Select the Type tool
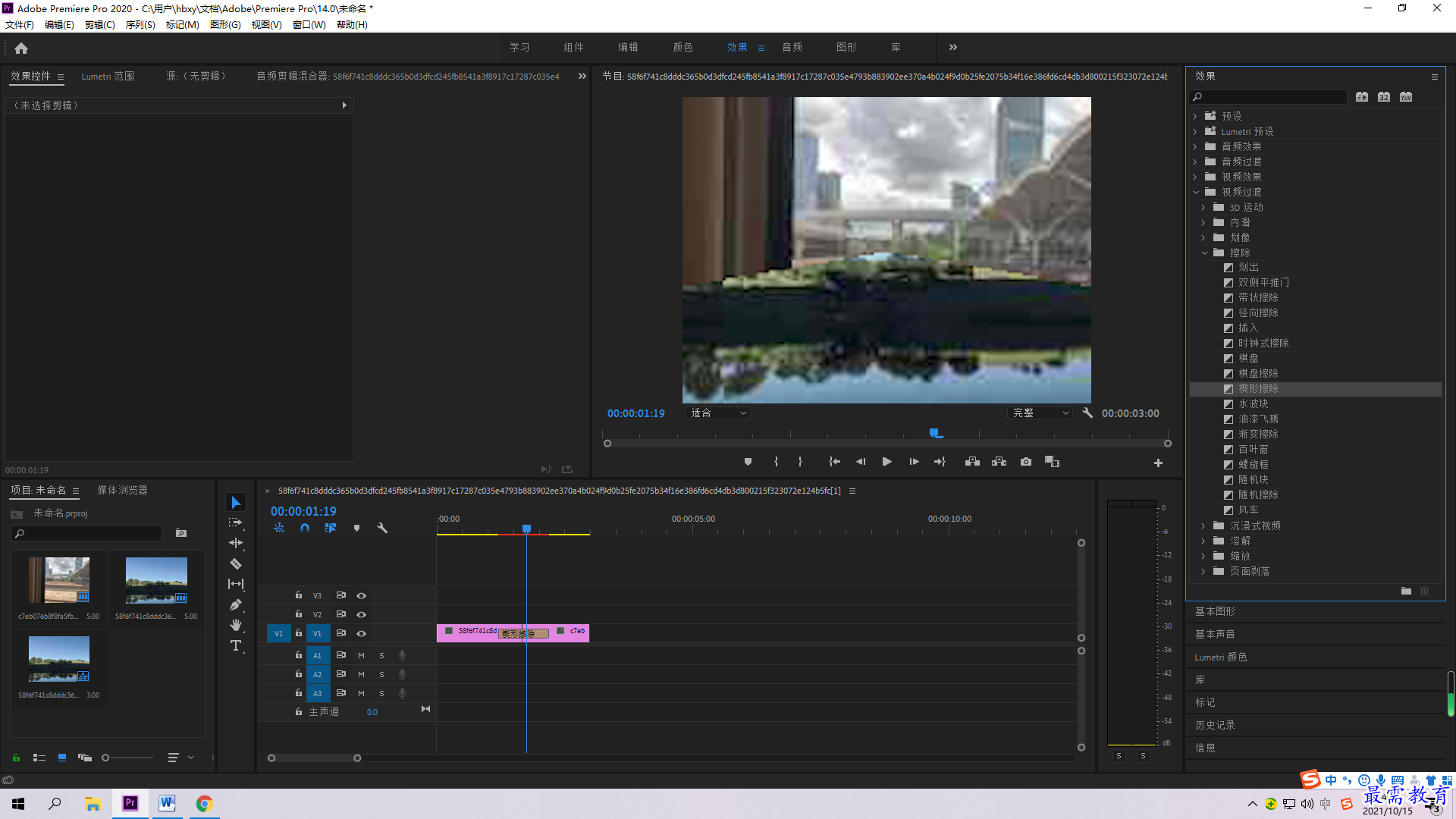Image resolution: width=1456 pixels, height=819 pixels. [236, 645]
